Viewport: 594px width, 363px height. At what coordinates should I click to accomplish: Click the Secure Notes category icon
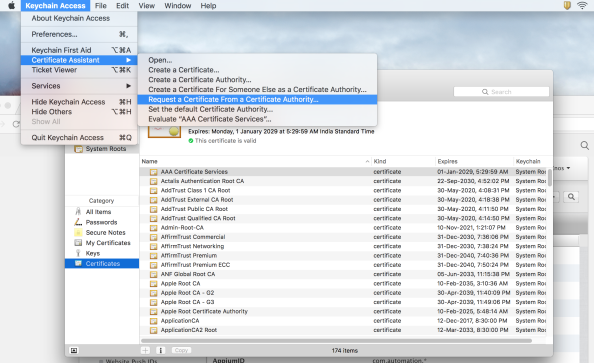[78, 232]
